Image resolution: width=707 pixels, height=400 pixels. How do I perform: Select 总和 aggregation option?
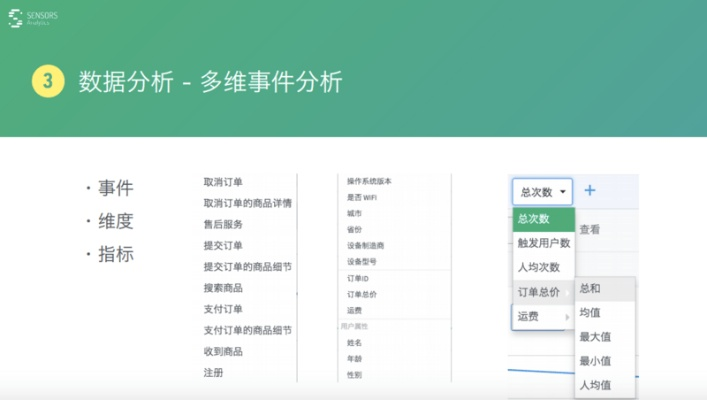[x=591, y=289]
